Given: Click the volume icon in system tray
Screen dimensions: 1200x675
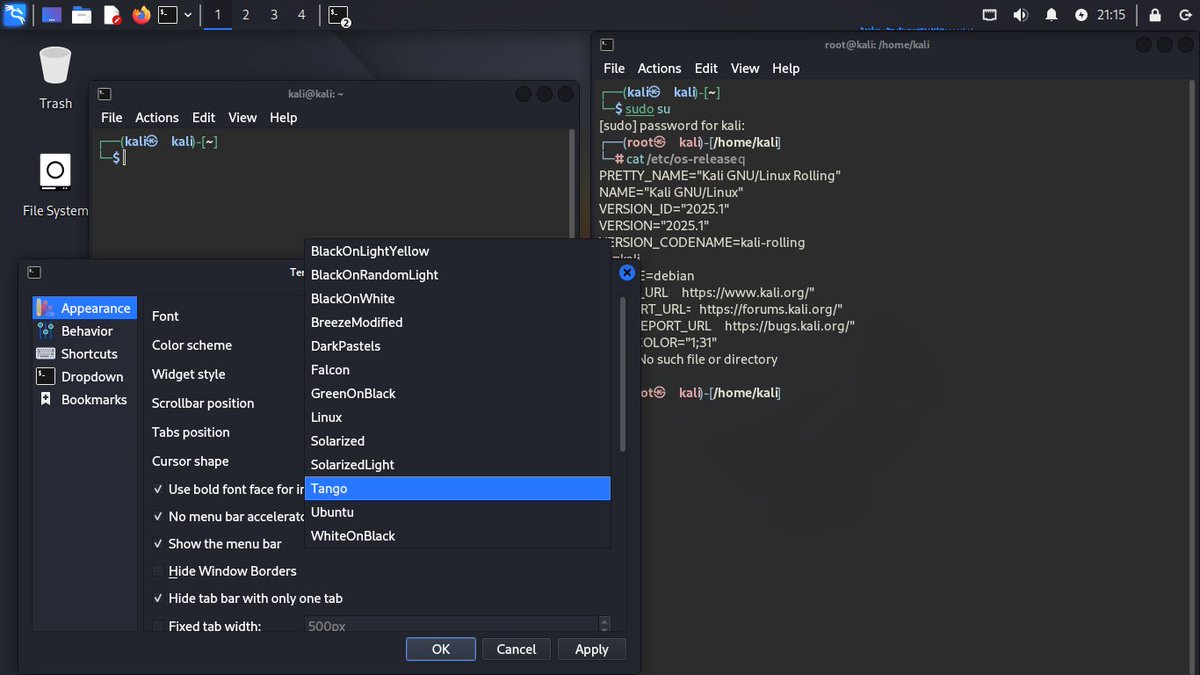Looking at the screenshot, I should [x=1022, y=15].
